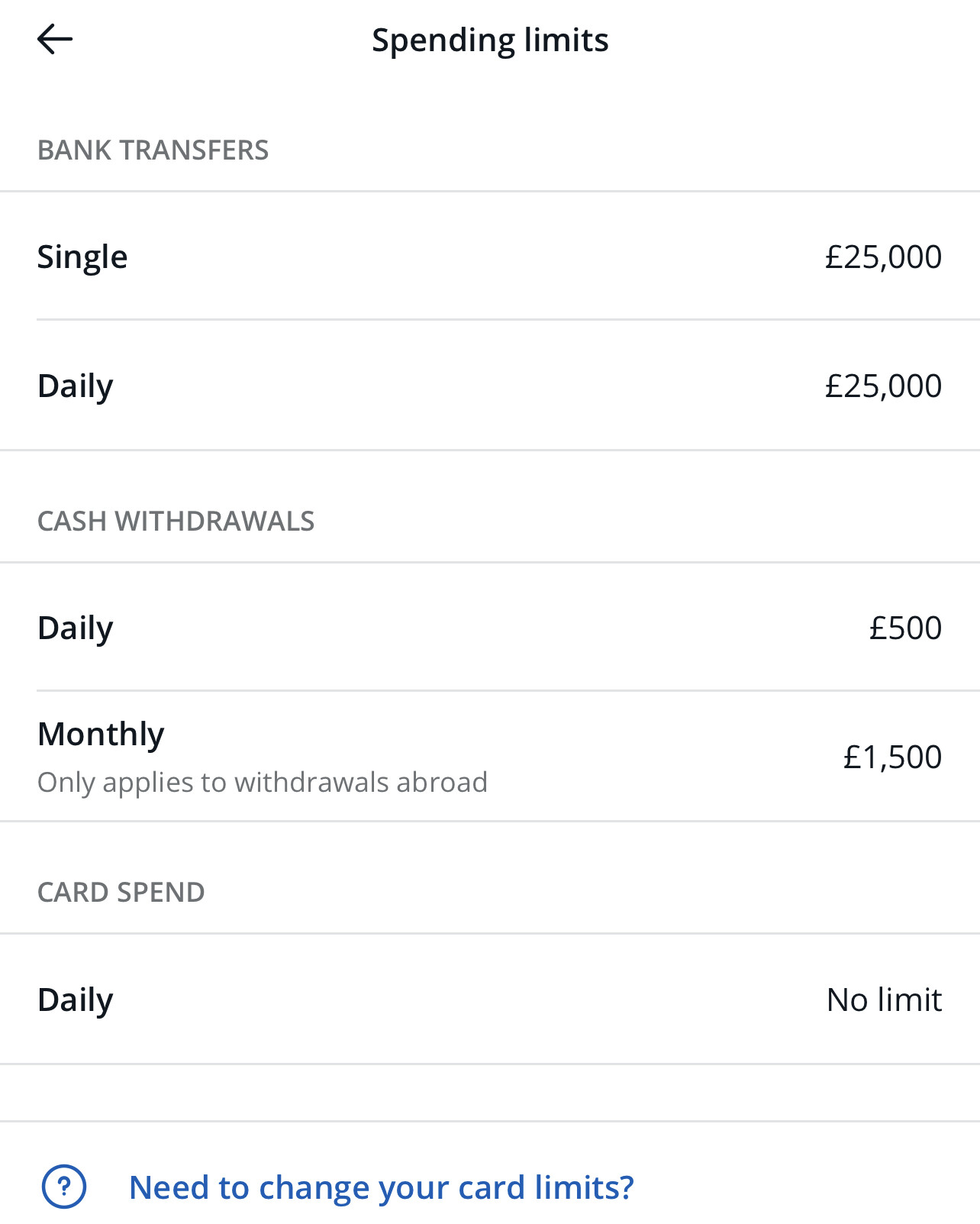
Task: Select the Daily card spend row
Action: coord(490,999)
